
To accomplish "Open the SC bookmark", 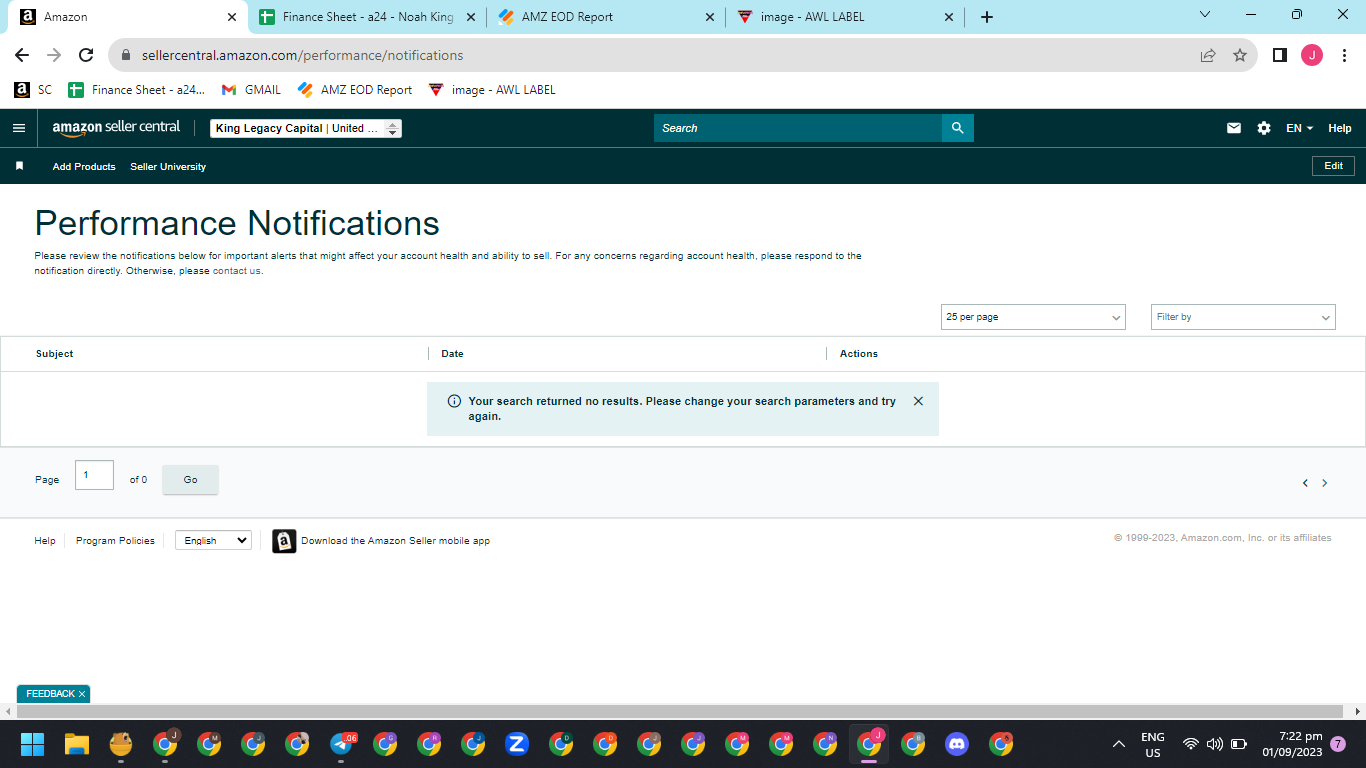I will point(33,90).
